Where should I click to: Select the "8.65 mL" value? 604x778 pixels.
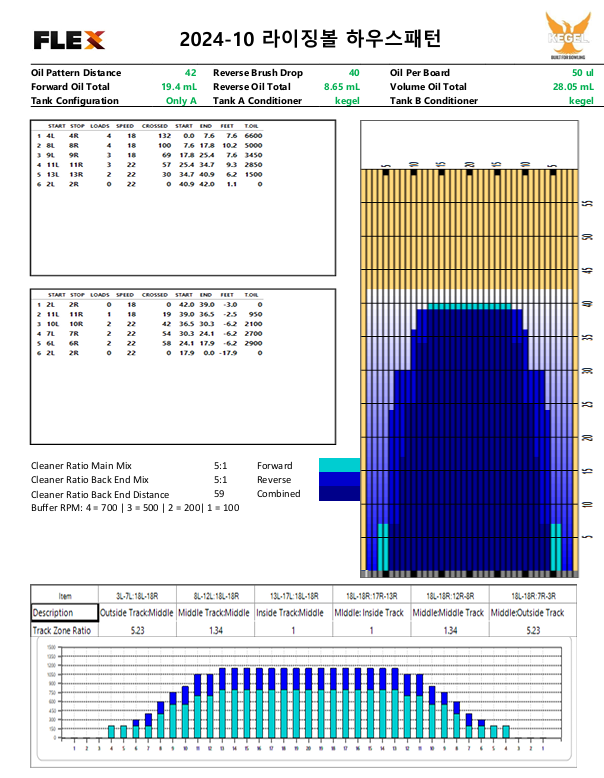coord(342,87)
